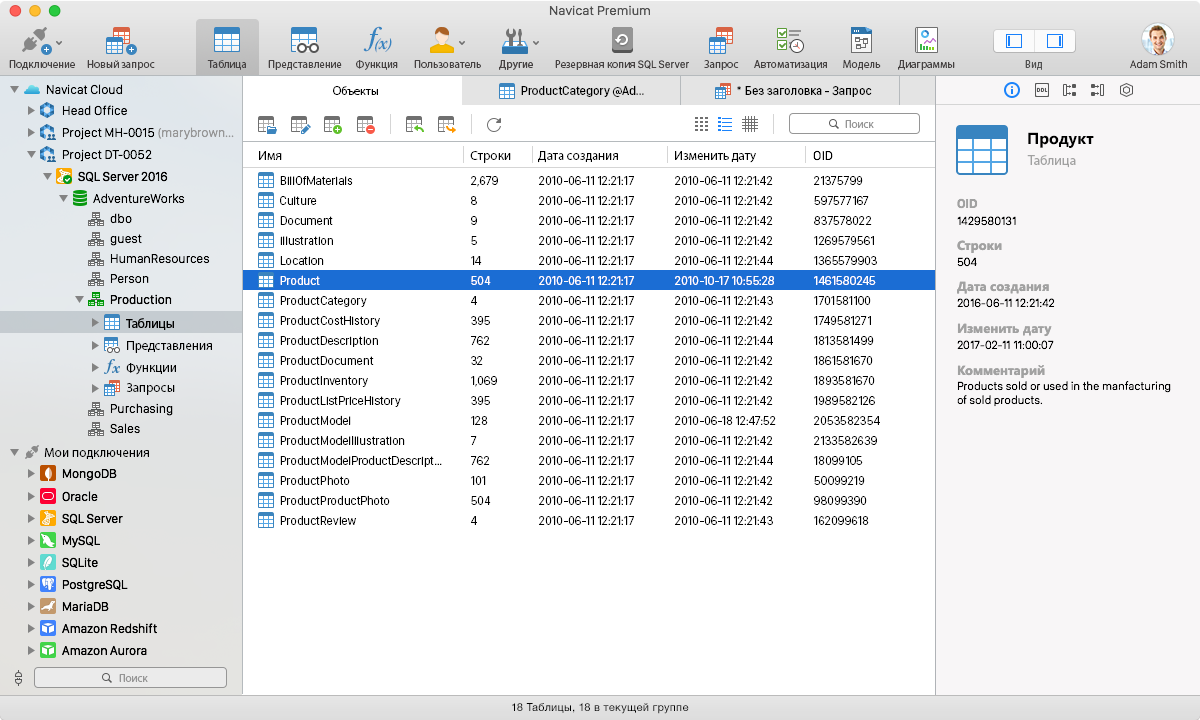Expand the MongoDB connection node
Image resolution: width=1200 pixels, height=720 pixels.
31,474
